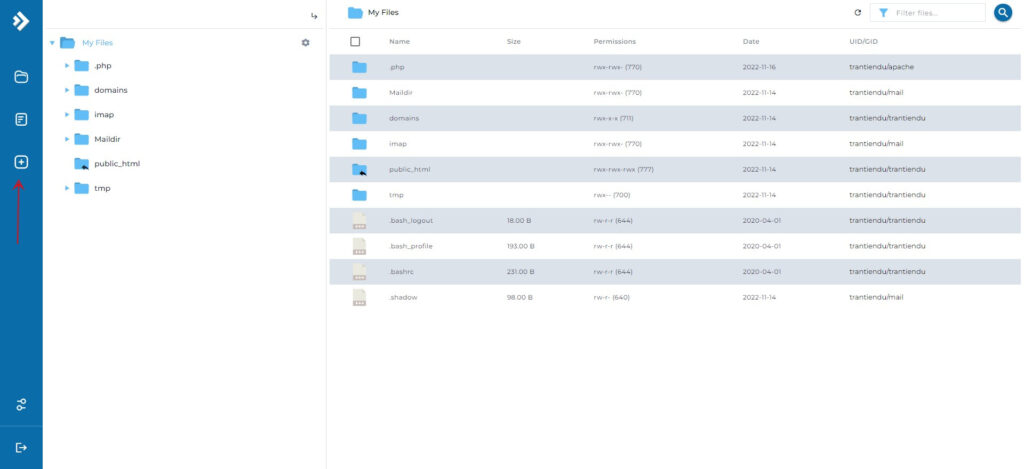This screenshot has width=1024, height=469.
Task: Click the plus add-new sidebar icon
Action: point(21,162)
